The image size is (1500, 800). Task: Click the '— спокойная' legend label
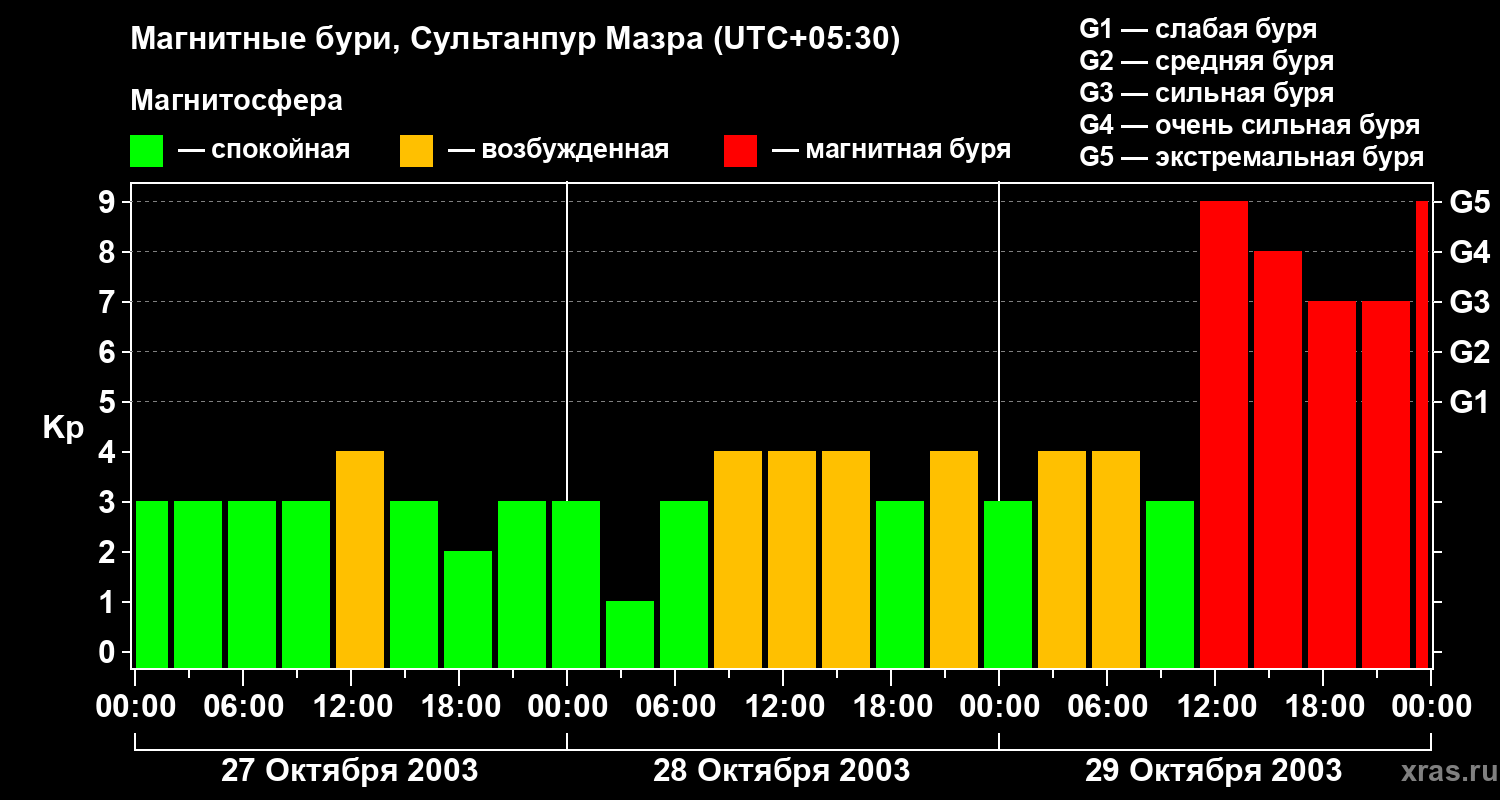pos(264,151)
